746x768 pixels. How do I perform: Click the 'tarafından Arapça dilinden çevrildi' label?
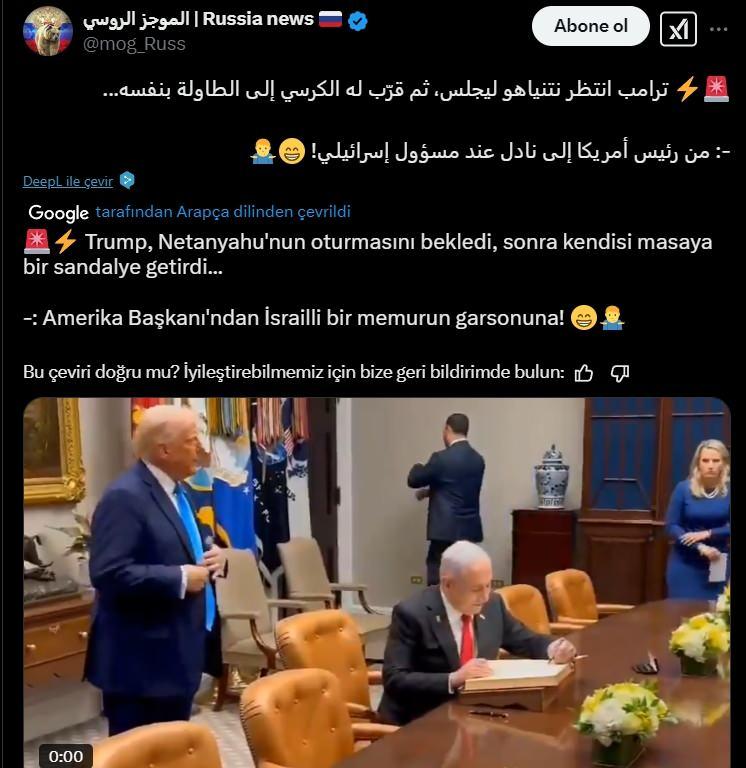(223, 212)
